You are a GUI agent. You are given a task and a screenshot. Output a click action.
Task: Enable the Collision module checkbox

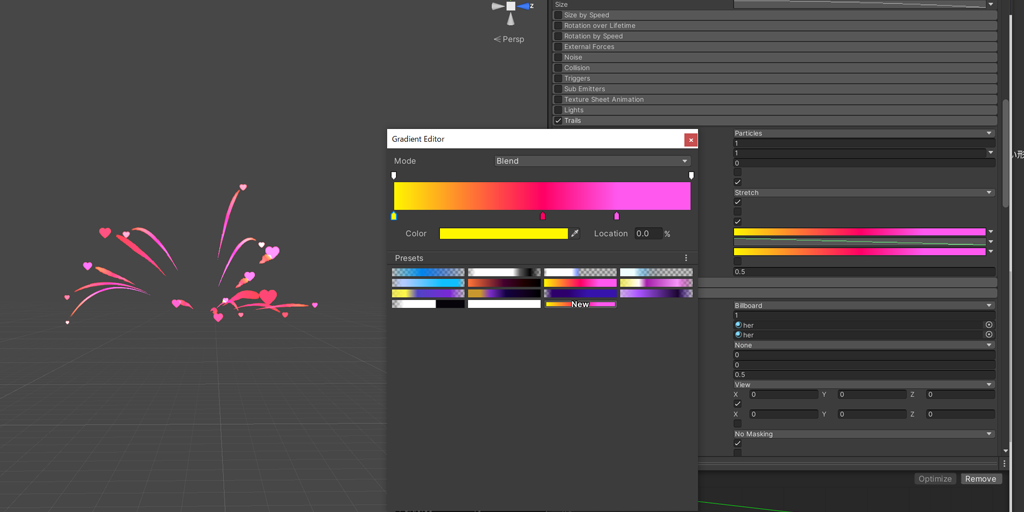pyautogui.click(x=558, y=68)
